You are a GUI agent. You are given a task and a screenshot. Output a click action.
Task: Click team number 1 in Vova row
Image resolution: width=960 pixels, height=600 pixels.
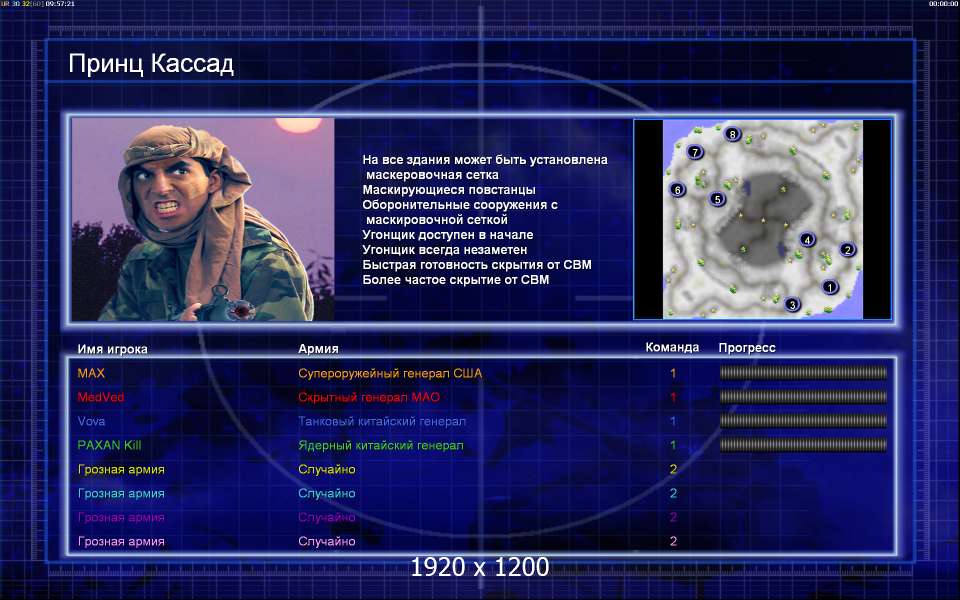click(673, 421)
